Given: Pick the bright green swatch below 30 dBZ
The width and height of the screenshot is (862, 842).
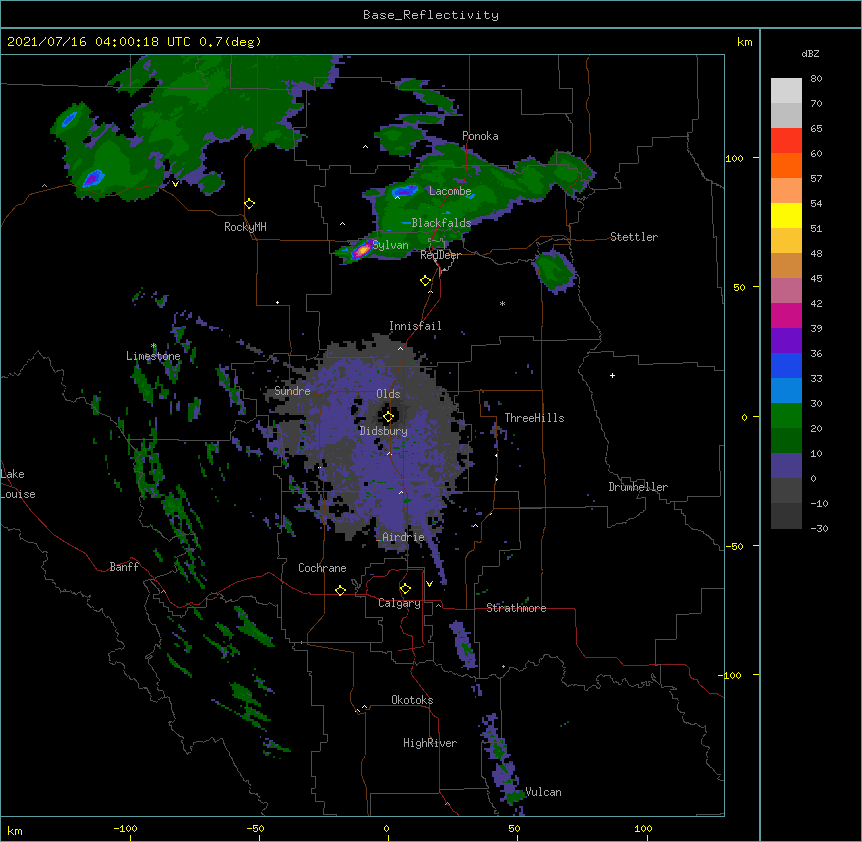Looking at the screenshot, I should tap(786, 416).
